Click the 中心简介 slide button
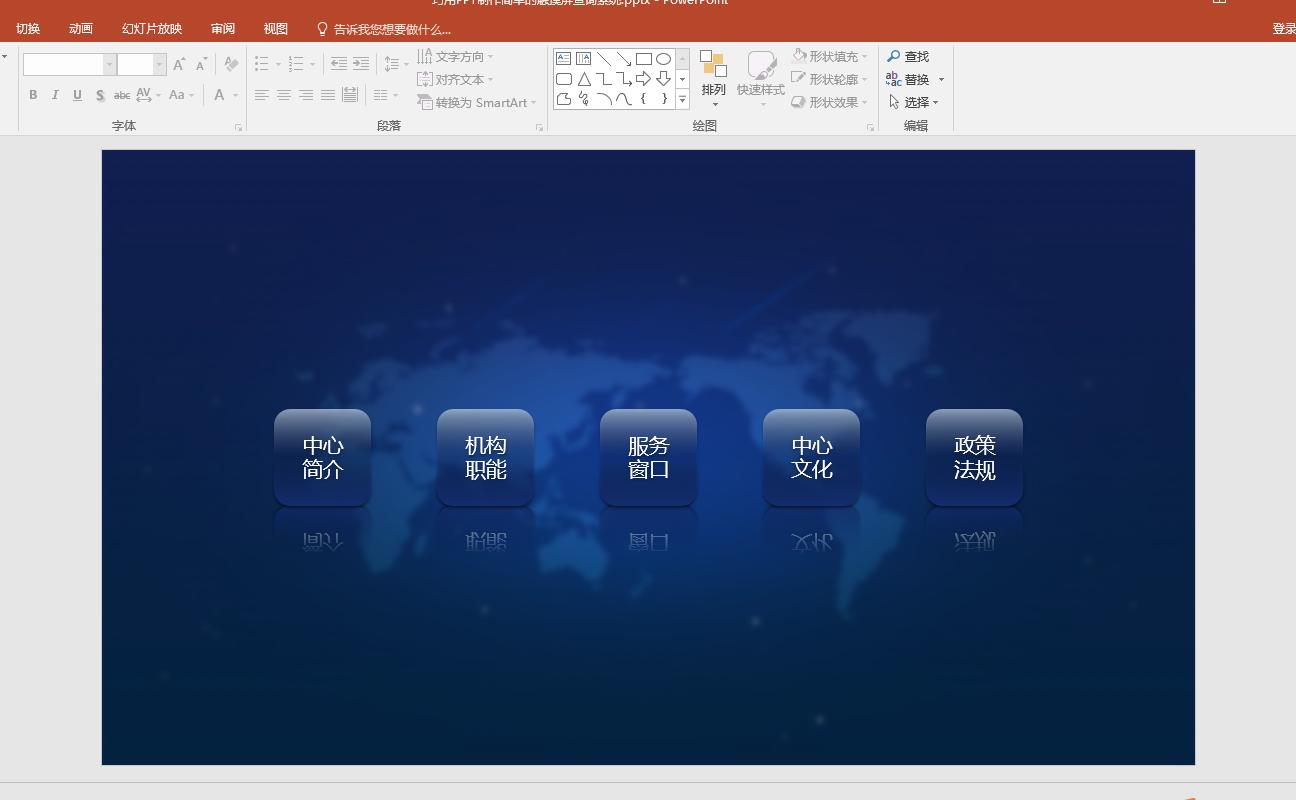The height and width of the screenshot is (800, 1296). [x=322, y=457]
